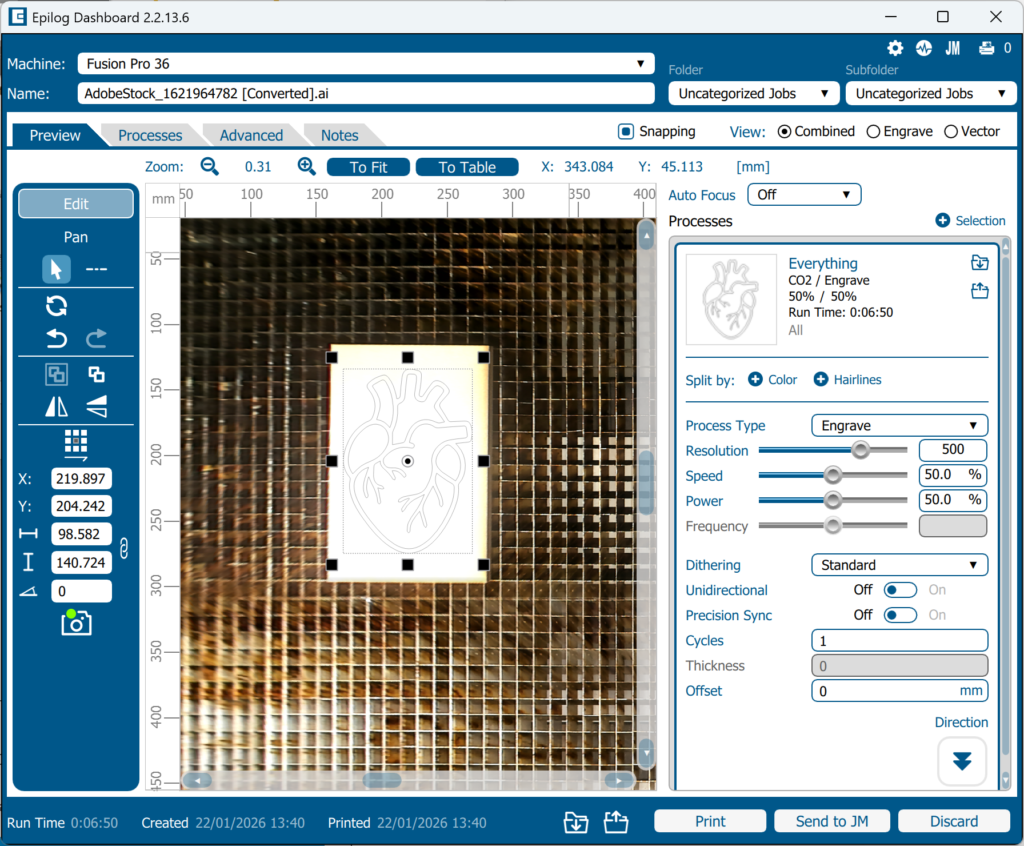Import process settings in Everything card
Image resolution: width=1024 pixels, height=846 pixels.
pos(980,263)
